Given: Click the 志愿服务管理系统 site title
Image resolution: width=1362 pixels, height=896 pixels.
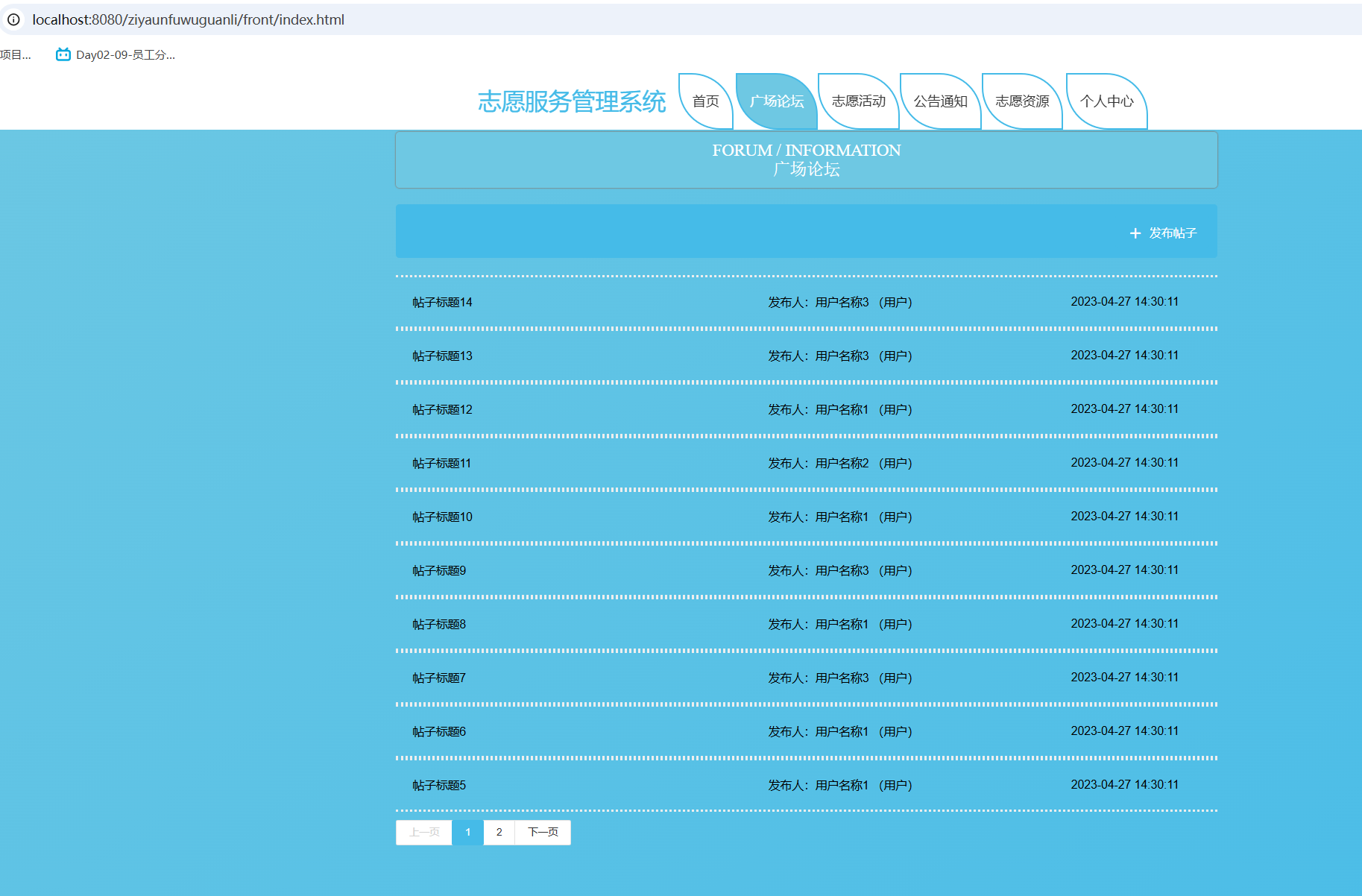Looking at the screenshot, I should (572, 101).
